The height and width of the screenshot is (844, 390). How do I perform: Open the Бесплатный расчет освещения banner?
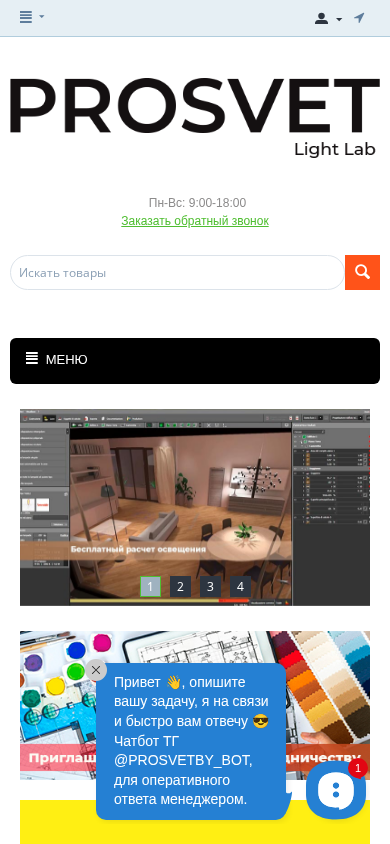click(x=195, y=507)
